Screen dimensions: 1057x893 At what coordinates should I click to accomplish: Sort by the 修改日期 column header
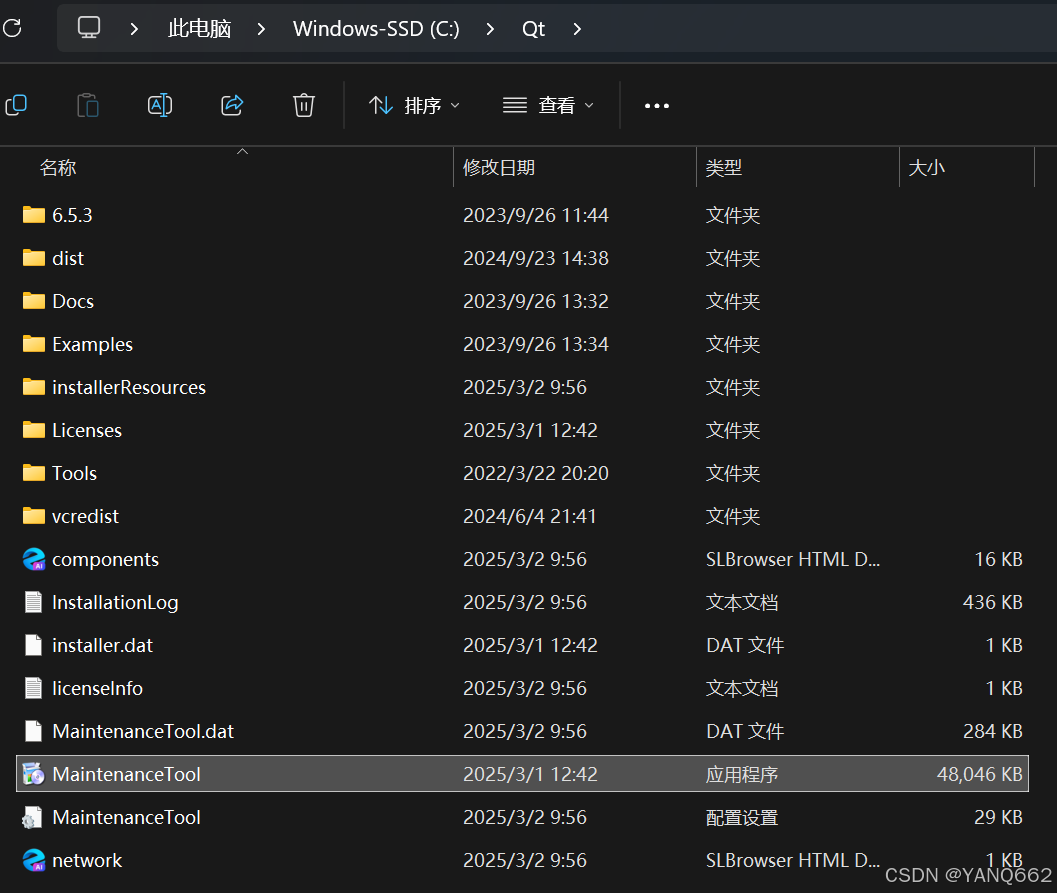point(499,167)
